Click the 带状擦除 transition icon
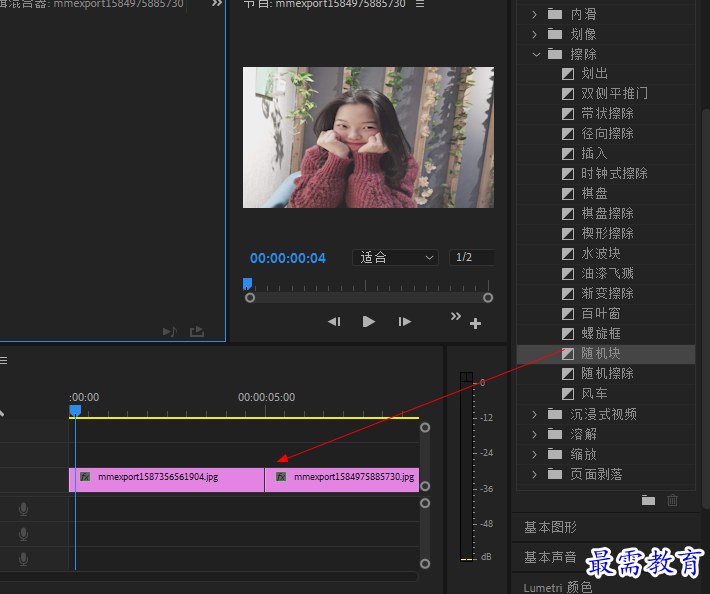 click(568, 114)
